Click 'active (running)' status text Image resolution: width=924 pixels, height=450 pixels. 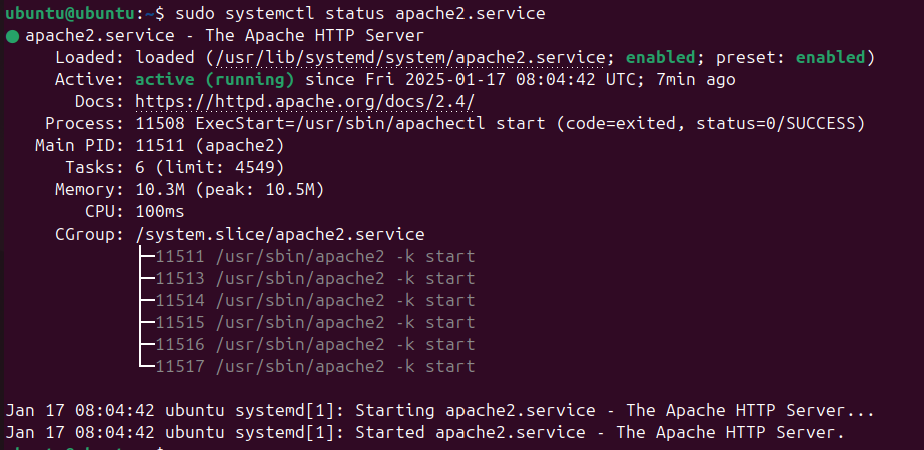pyautogui.click(x=215, y=80)
